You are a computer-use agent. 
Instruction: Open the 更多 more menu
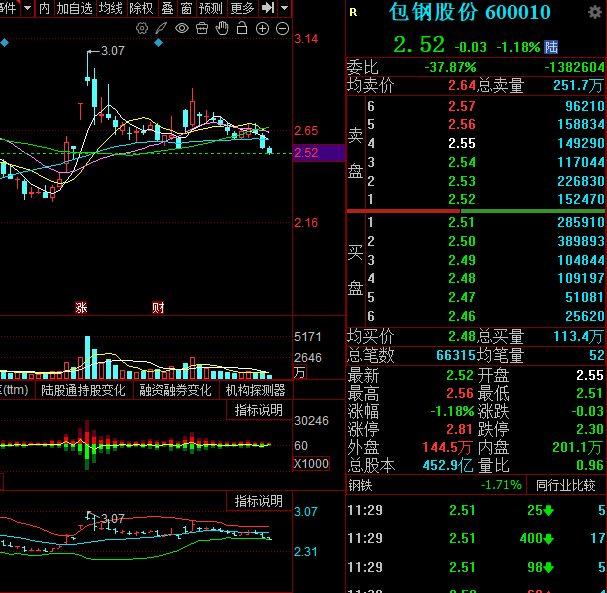click(242, 8)
